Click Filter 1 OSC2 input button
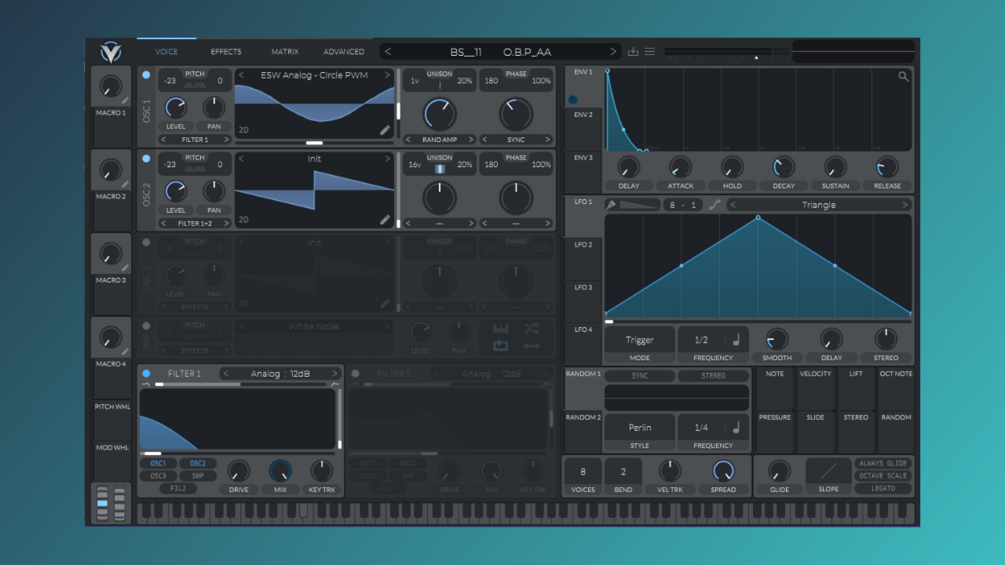 pos(197,463)
